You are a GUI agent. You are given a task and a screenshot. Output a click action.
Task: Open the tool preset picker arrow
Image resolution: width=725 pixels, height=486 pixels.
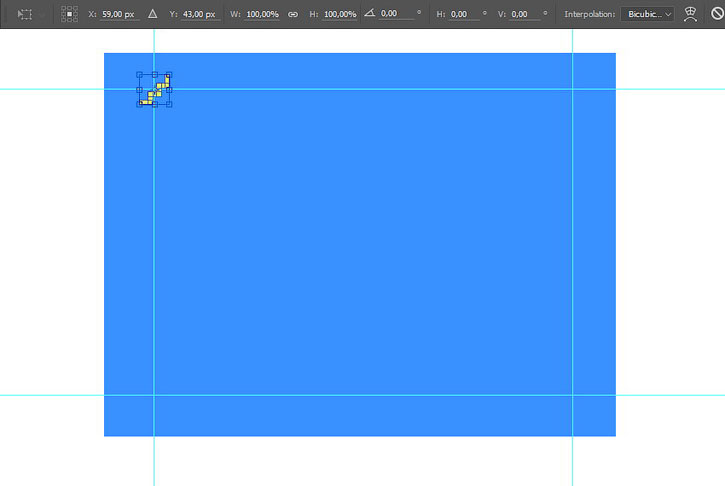(x=42, y=14)
